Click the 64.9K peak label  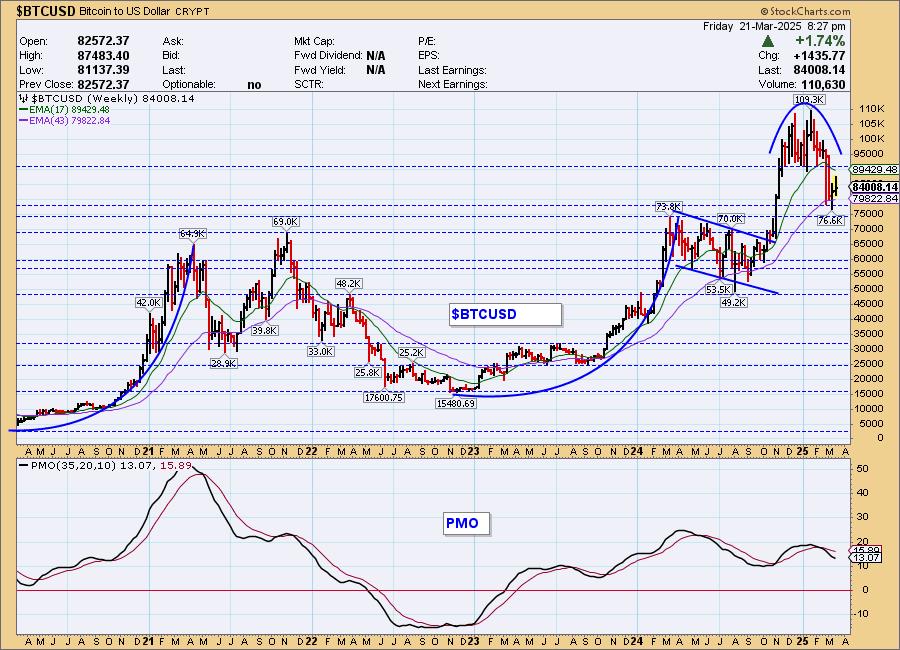click(x=192, y=234)
